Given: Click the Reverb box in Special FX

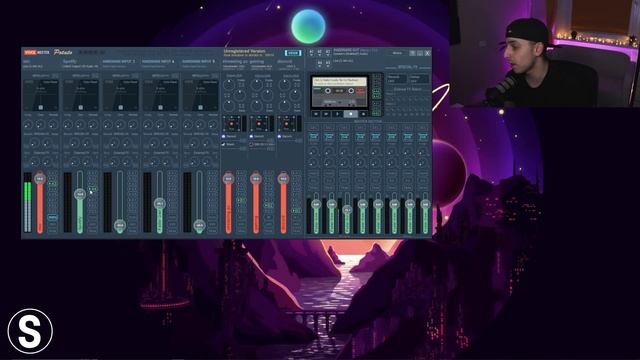Looking at the screenshot, I should [x=396, y=79].
